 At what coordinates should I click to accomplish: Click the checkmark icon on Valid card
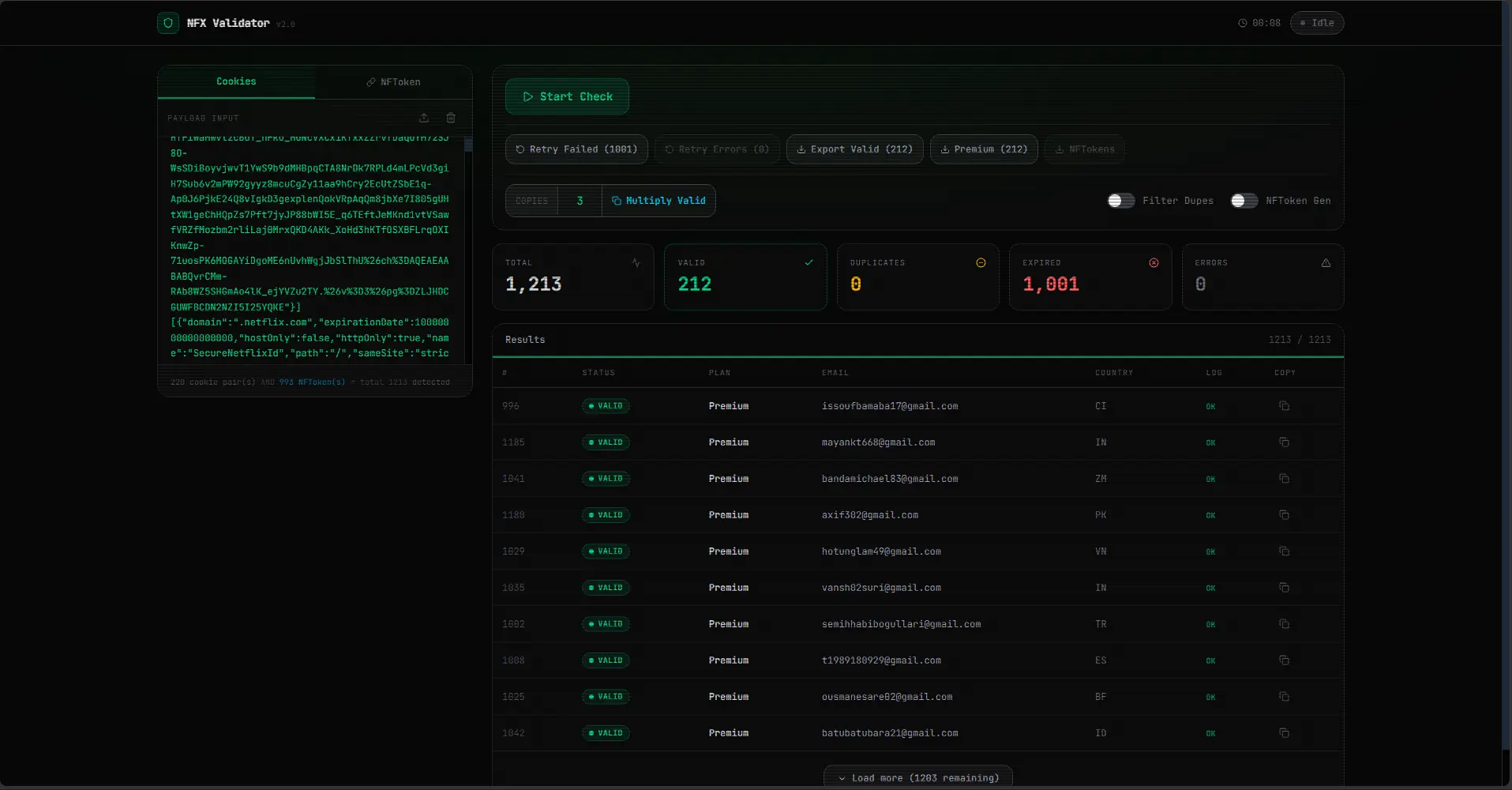(809, 263)
